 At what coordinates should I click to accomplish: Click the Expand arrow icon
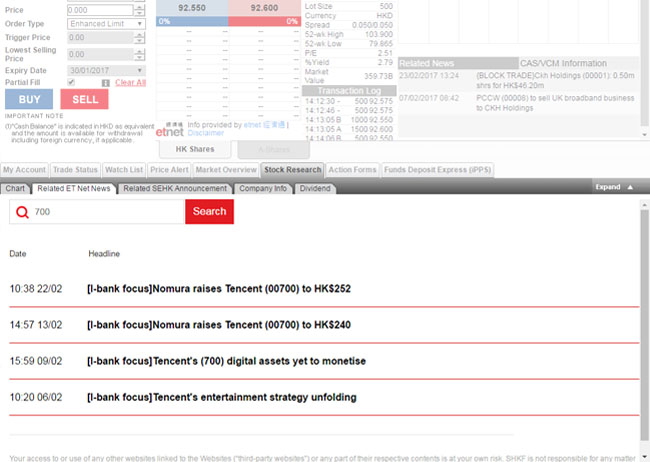(630, 187)
